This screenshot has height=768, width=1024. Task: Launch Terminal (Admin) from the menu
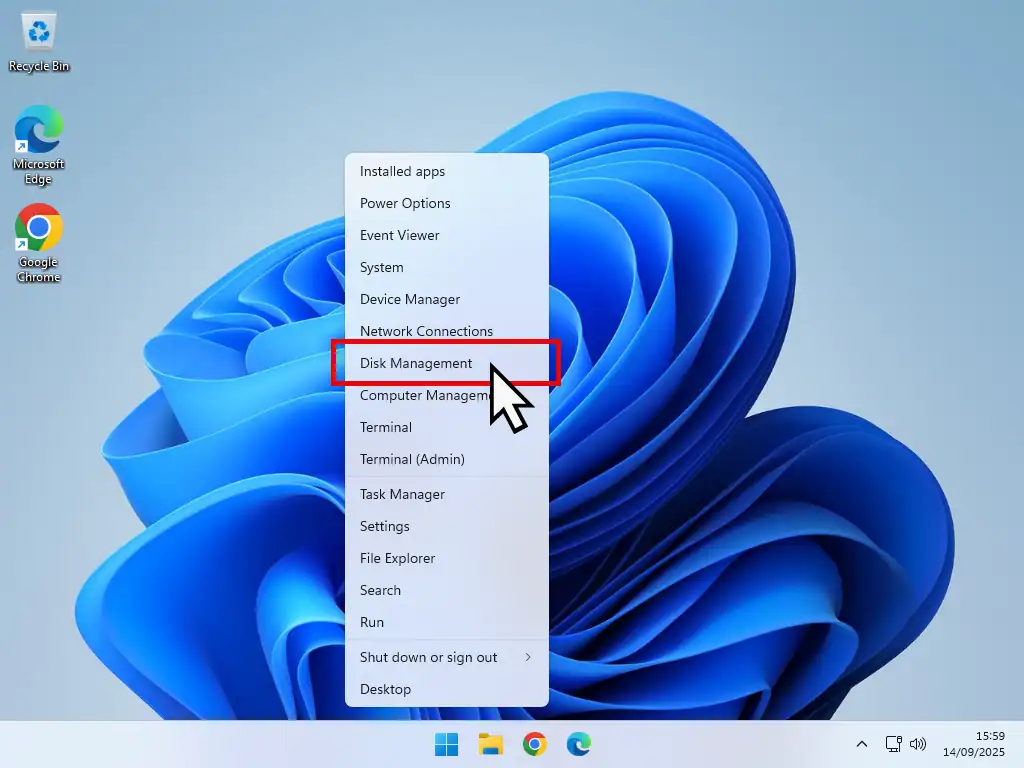[x=447, y=459]
